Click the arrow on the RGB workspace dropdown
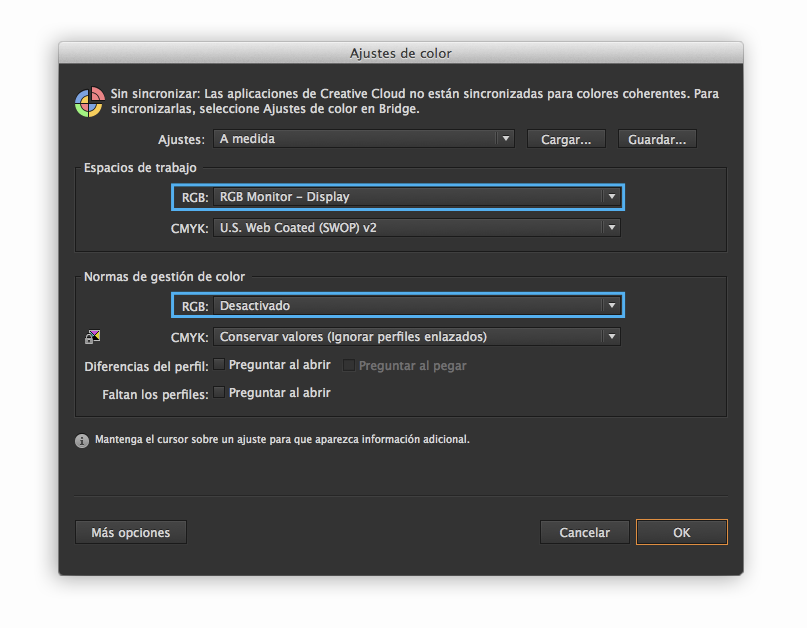Viewport: 807px width, 628px height. coord(611,197)
